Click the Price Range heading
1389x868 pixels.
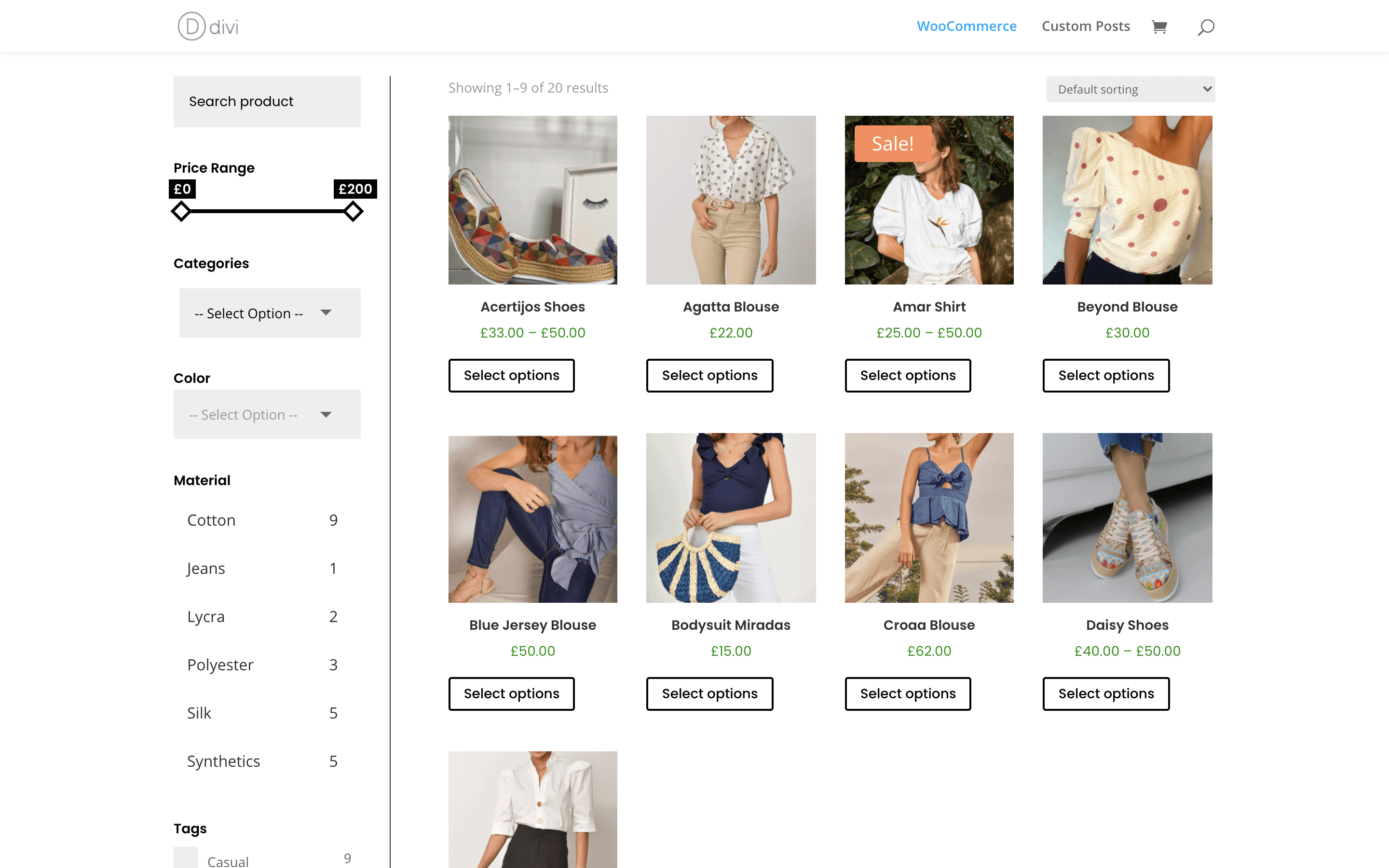click(214, 168)
